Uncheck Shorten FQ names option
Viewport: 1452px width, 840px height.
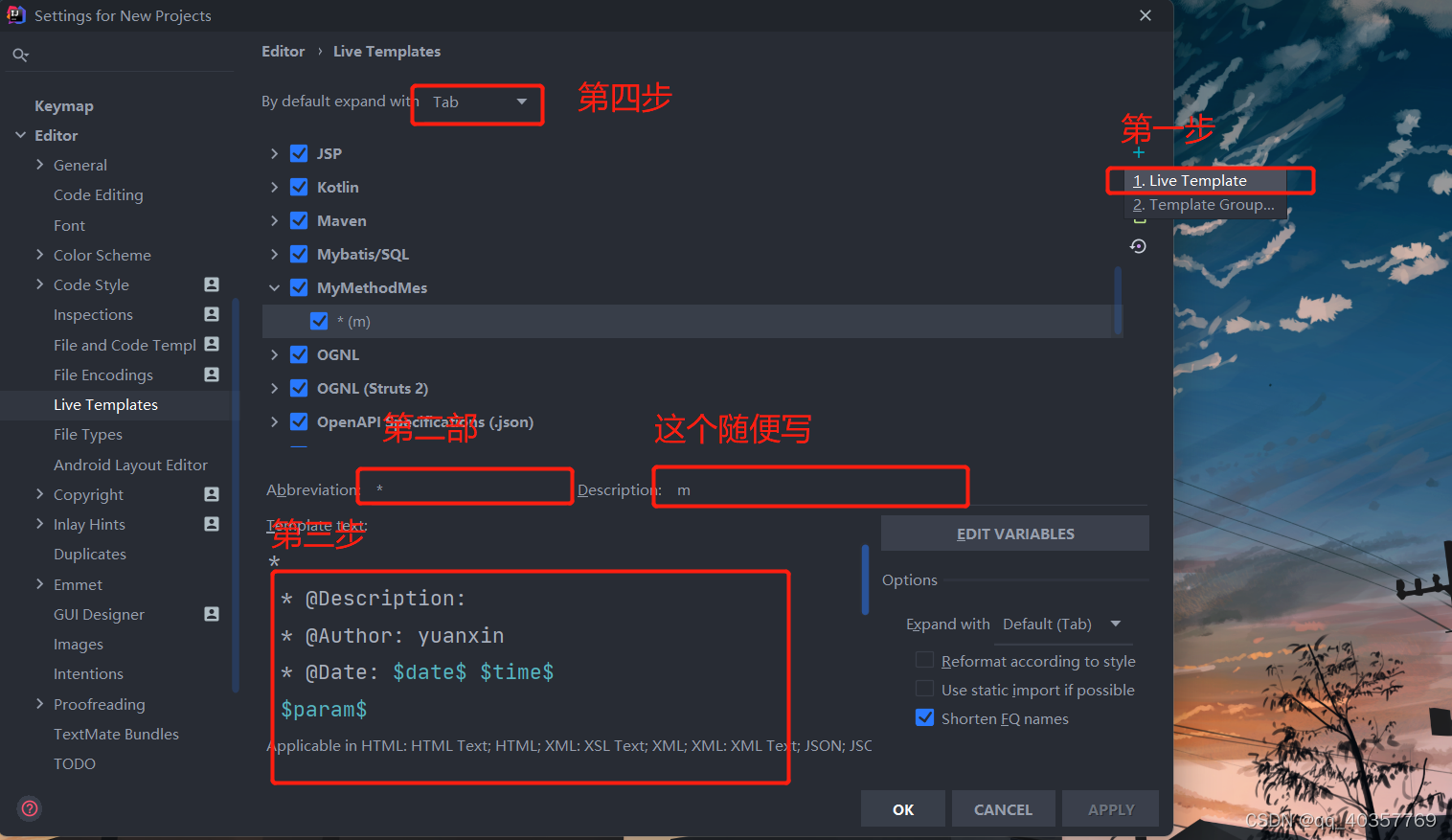click(x=924, y=717)
